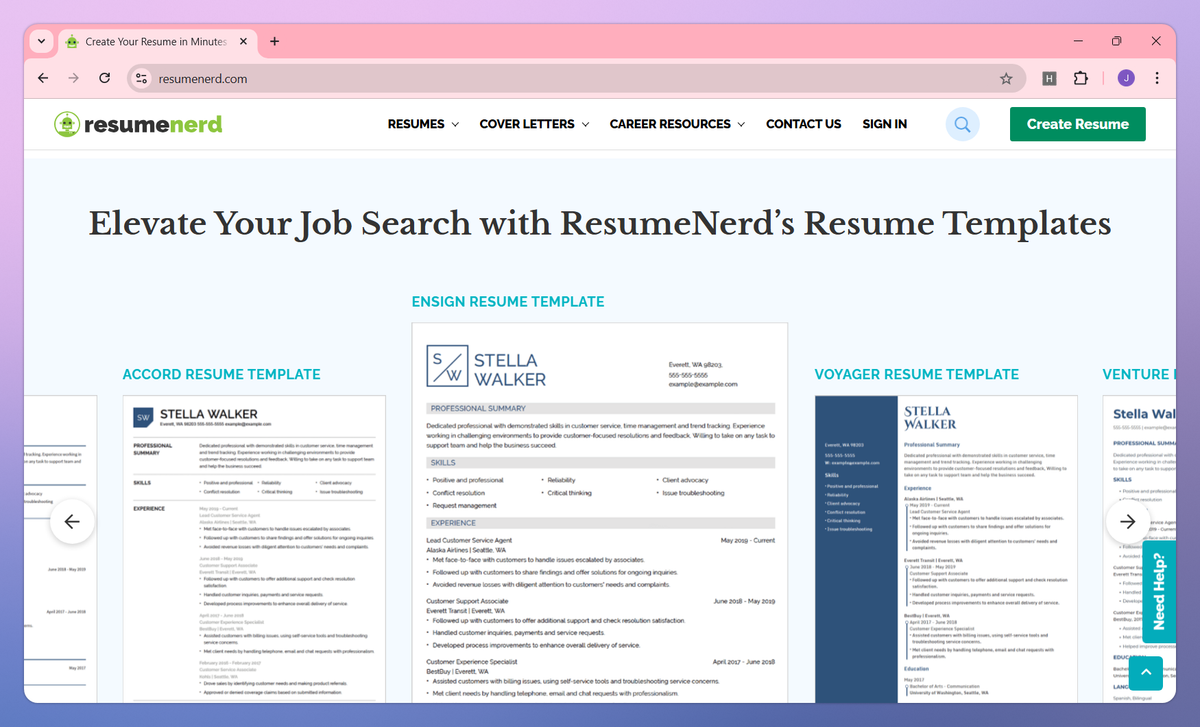Click the browser extensions puzzle icon
The height and width of the screenshot is (727, 1200).
click(x=1081, y=78)
